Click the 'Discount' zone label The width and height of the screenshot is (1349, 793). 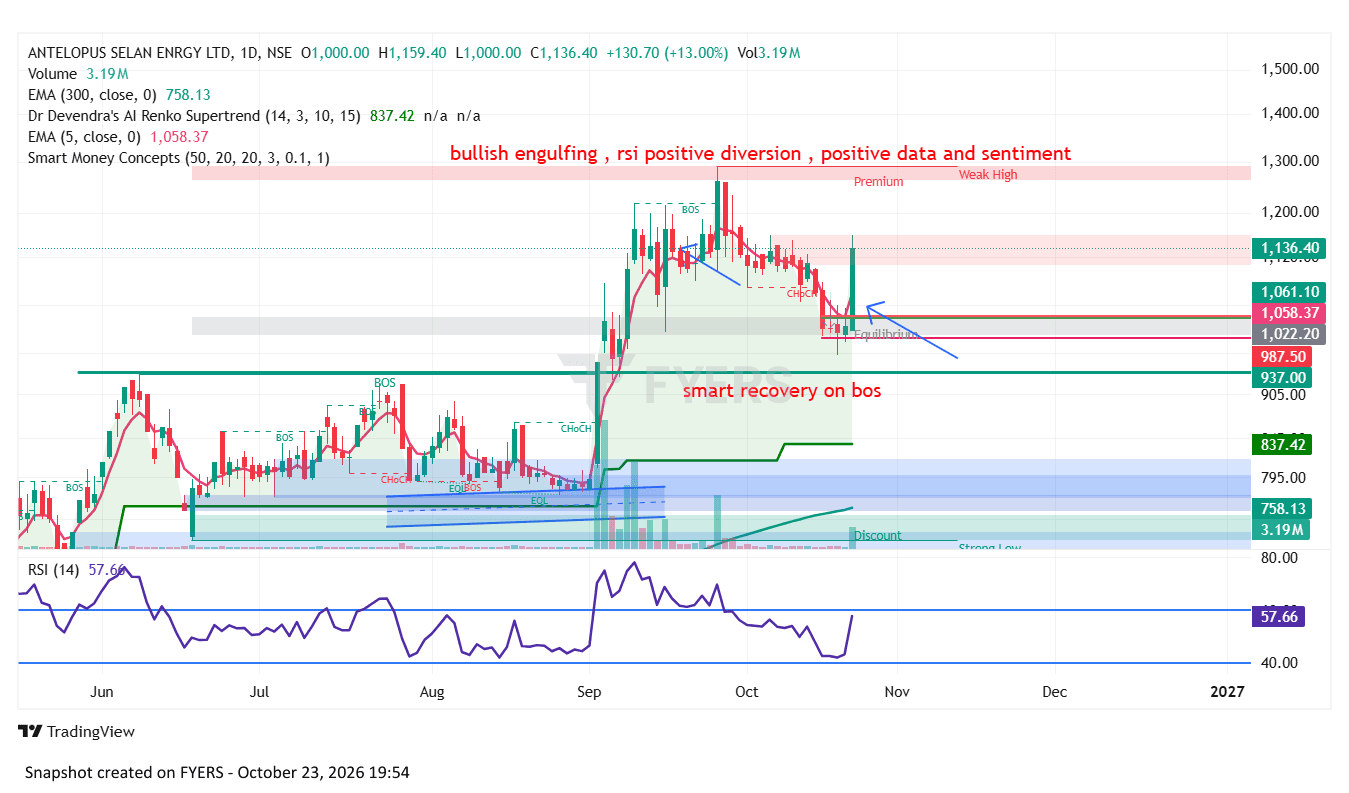point(878,536)
